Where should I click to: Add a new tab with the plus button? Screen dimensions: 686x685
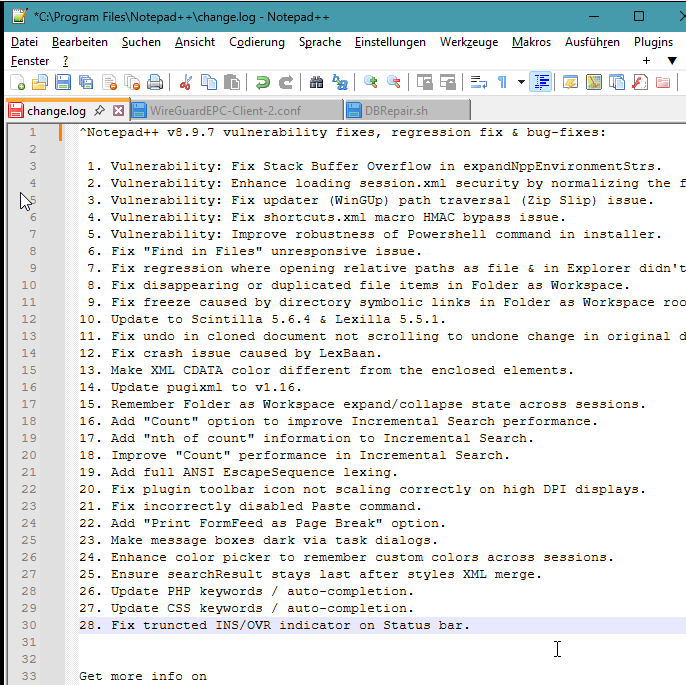coord(646,61)
